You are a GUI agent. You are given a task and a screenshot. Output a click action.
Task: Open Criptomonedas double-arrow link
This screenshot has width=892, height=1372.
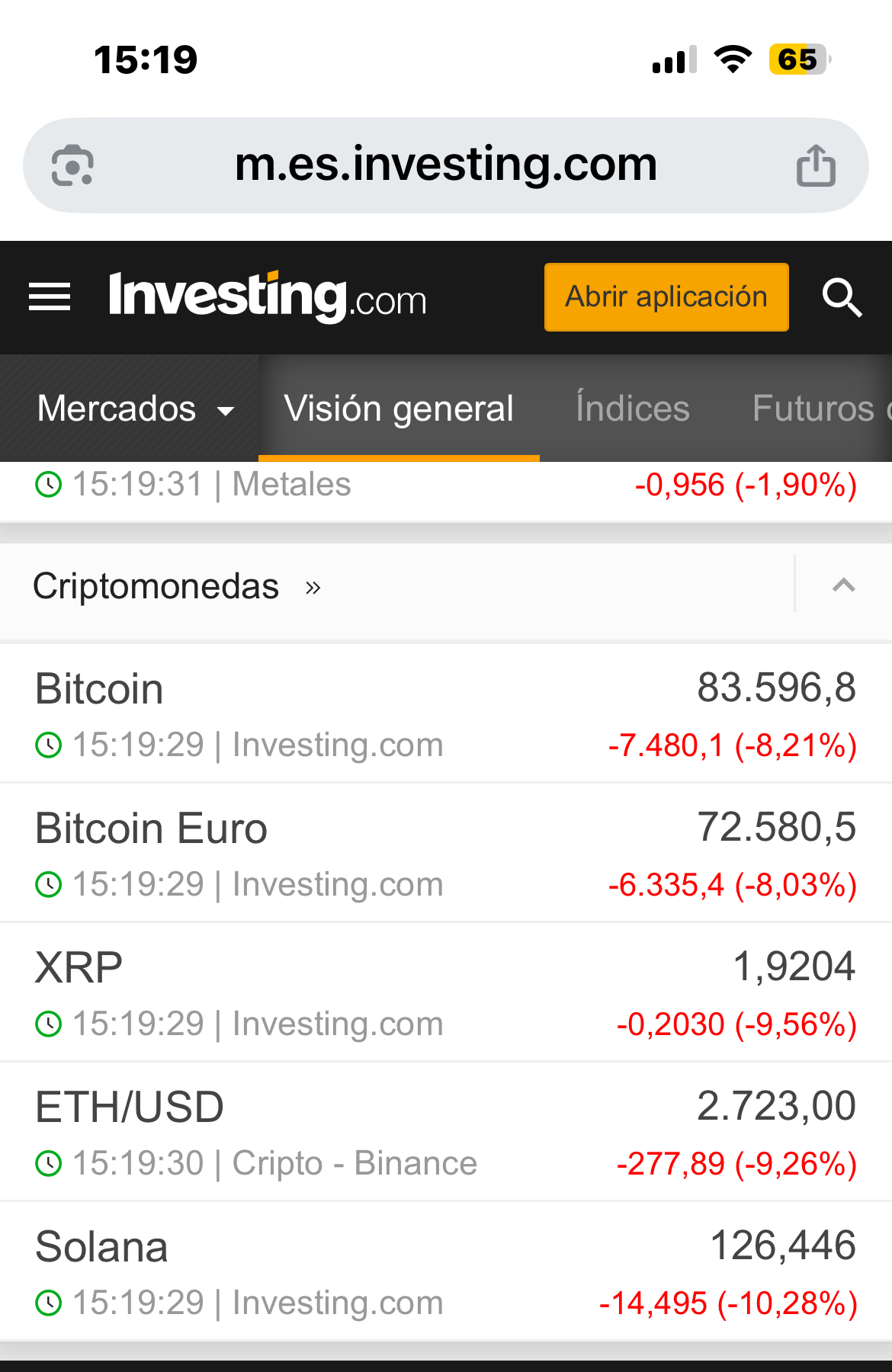(313, 588)
